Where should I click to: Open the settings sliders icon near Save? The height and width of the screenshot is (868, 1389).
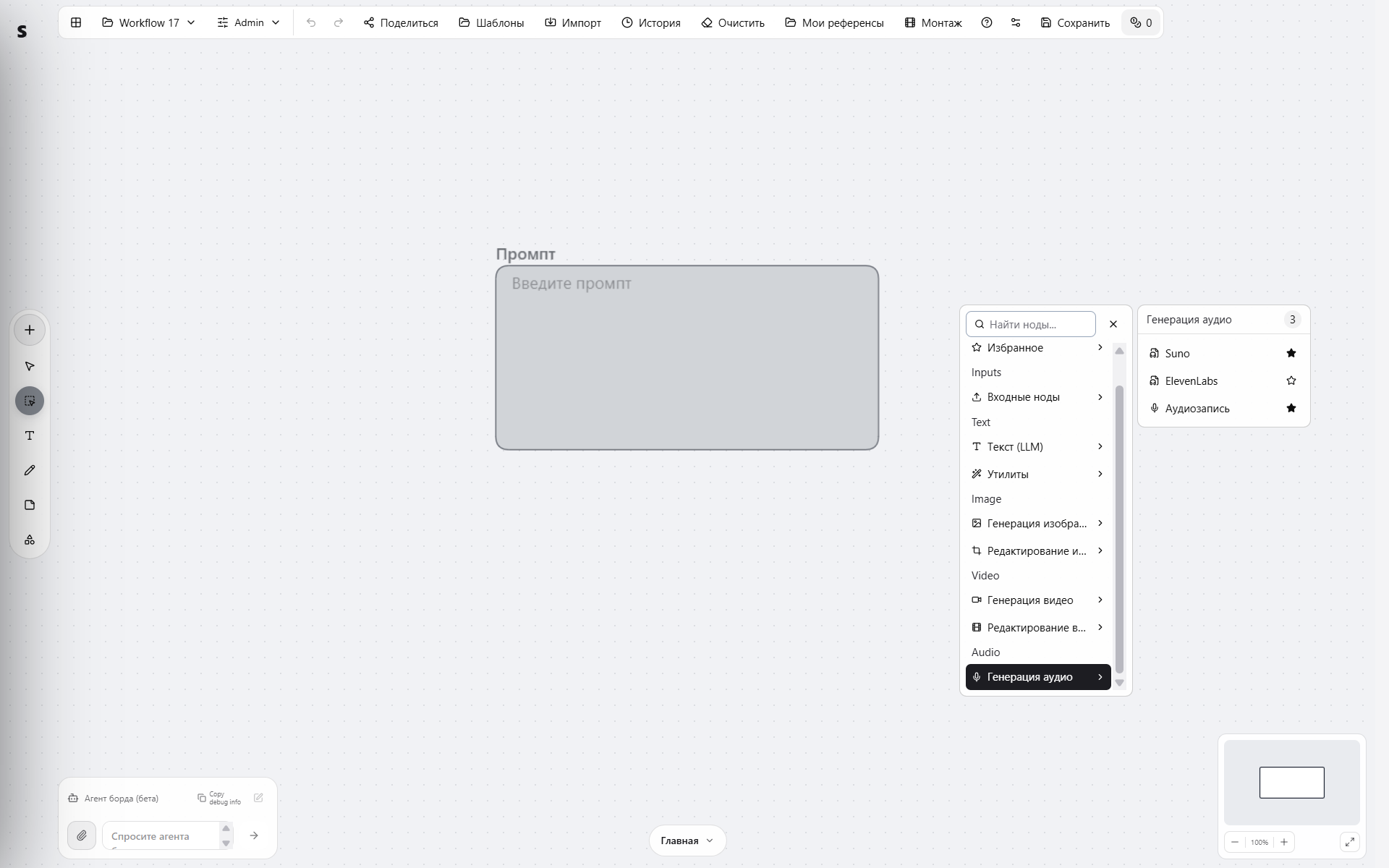click(1016, 22)
